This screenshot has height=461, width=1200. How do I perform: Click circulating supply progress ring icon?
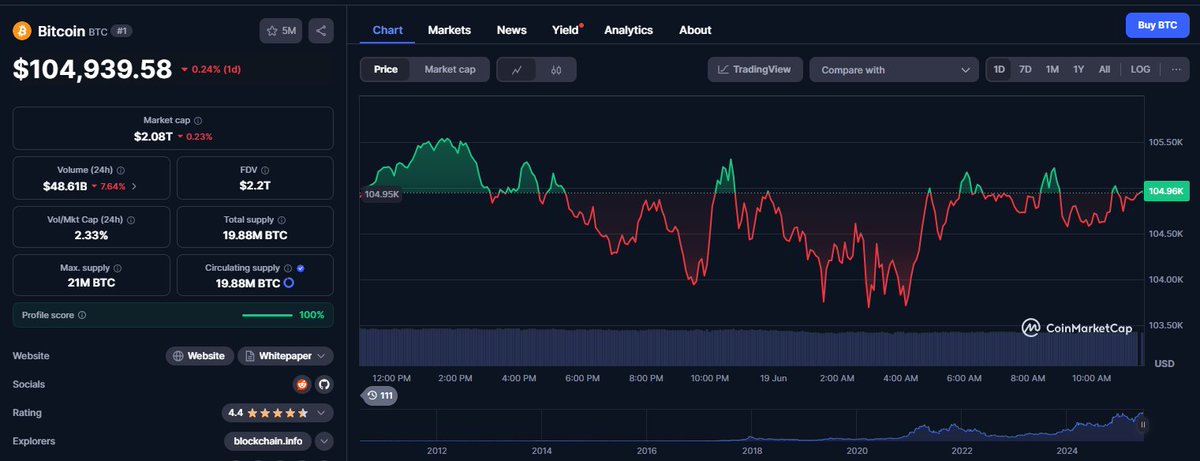pos(289,284)
